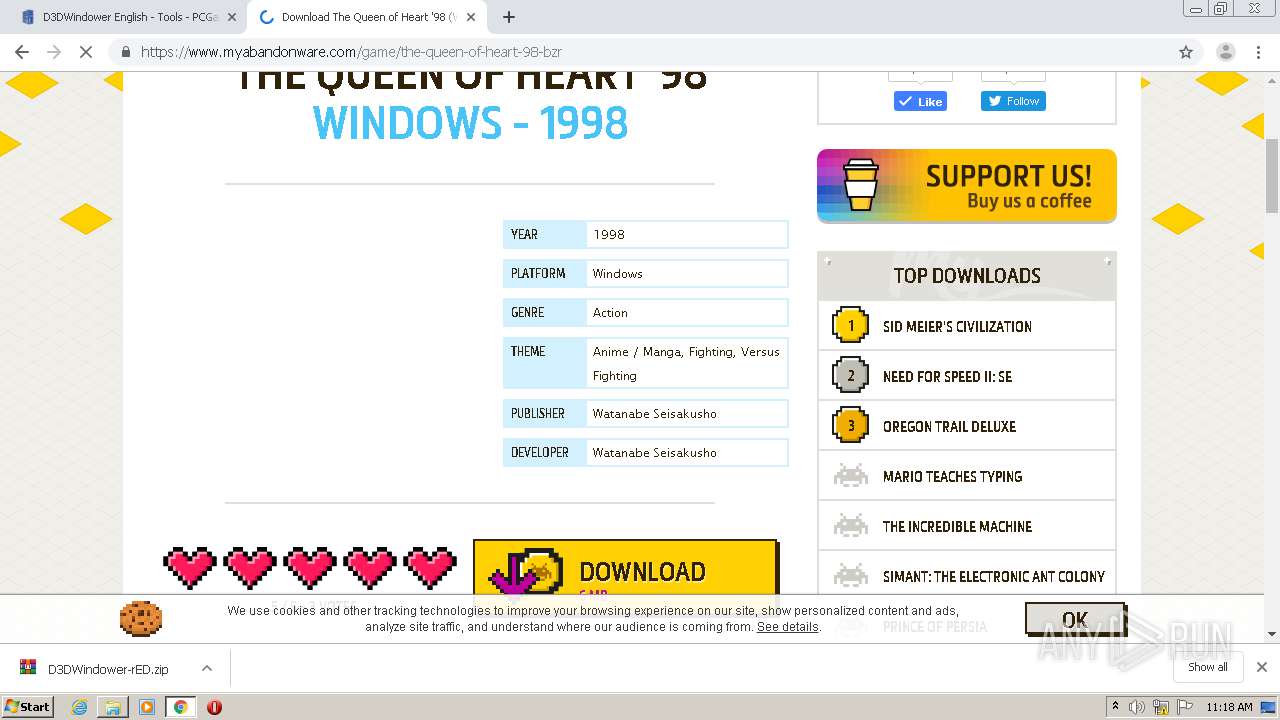The image size is (1280, 720).
Task: Open downloaded D3DWindower-rED.zip file
Action: click(107, 669)
